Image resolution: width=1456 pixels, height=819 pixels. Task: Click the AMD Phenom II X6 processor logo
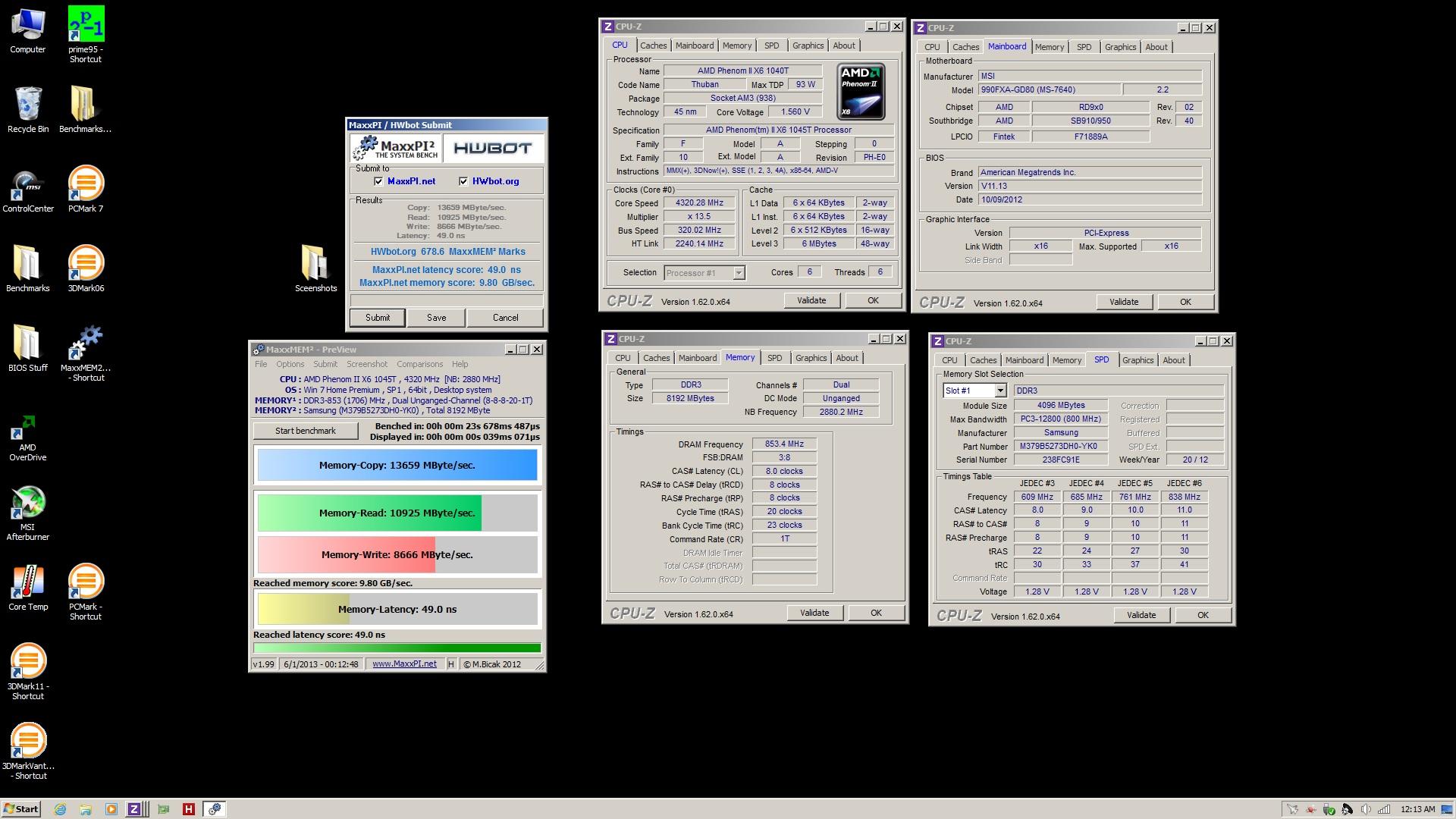click(861, 92)
